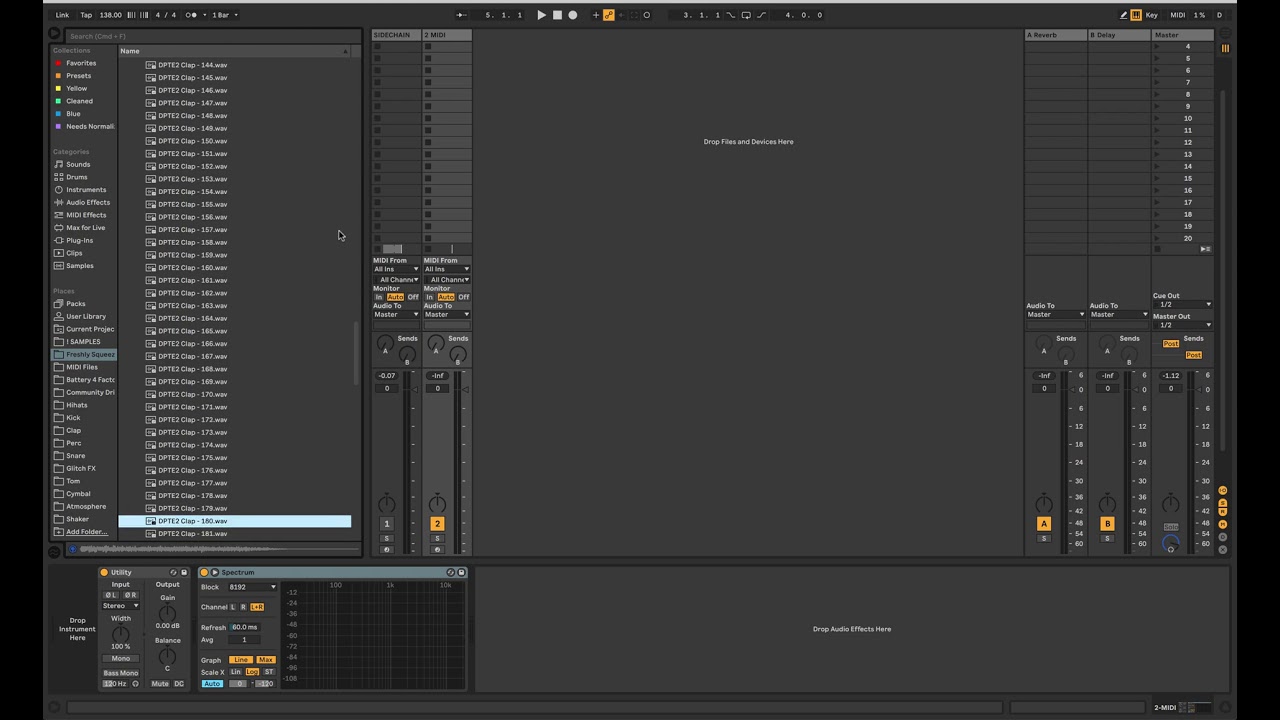Toggle the track delay D button

[1223, 537]
